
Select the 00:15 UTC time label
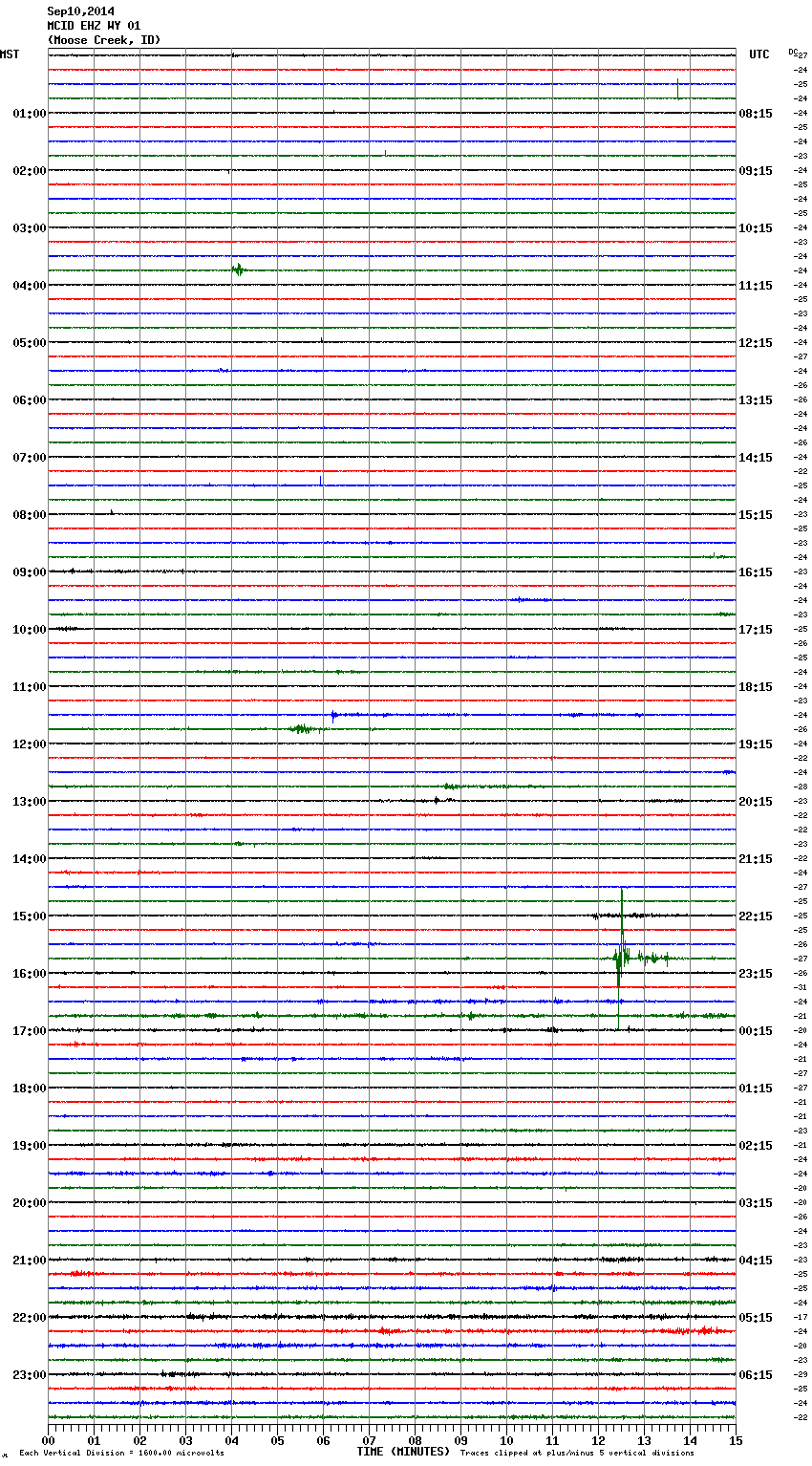coord(756,1031)
